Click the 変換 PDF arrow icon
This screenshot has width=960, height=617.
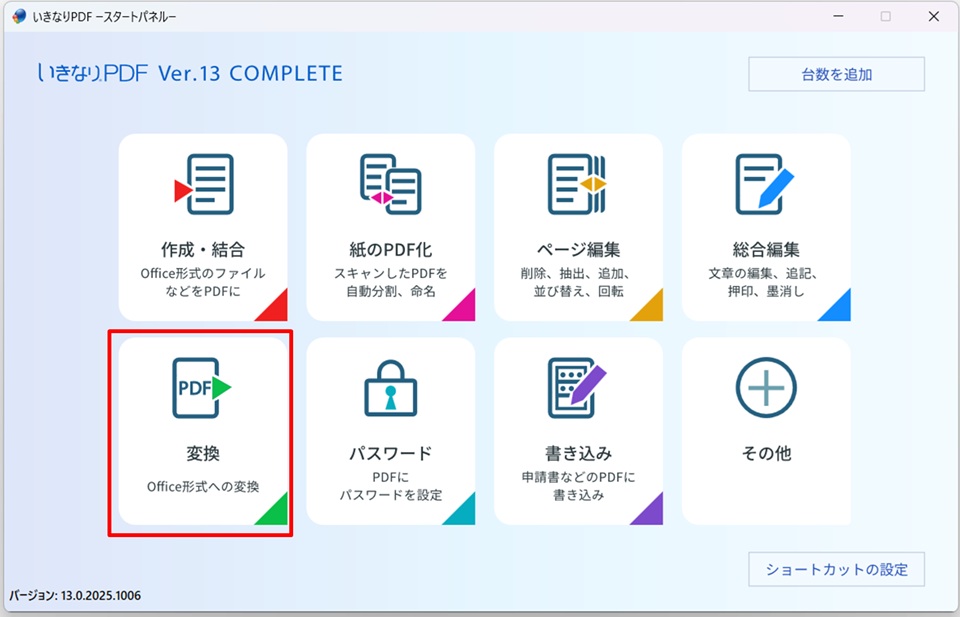pyautogui.click(x=202, y=388)
